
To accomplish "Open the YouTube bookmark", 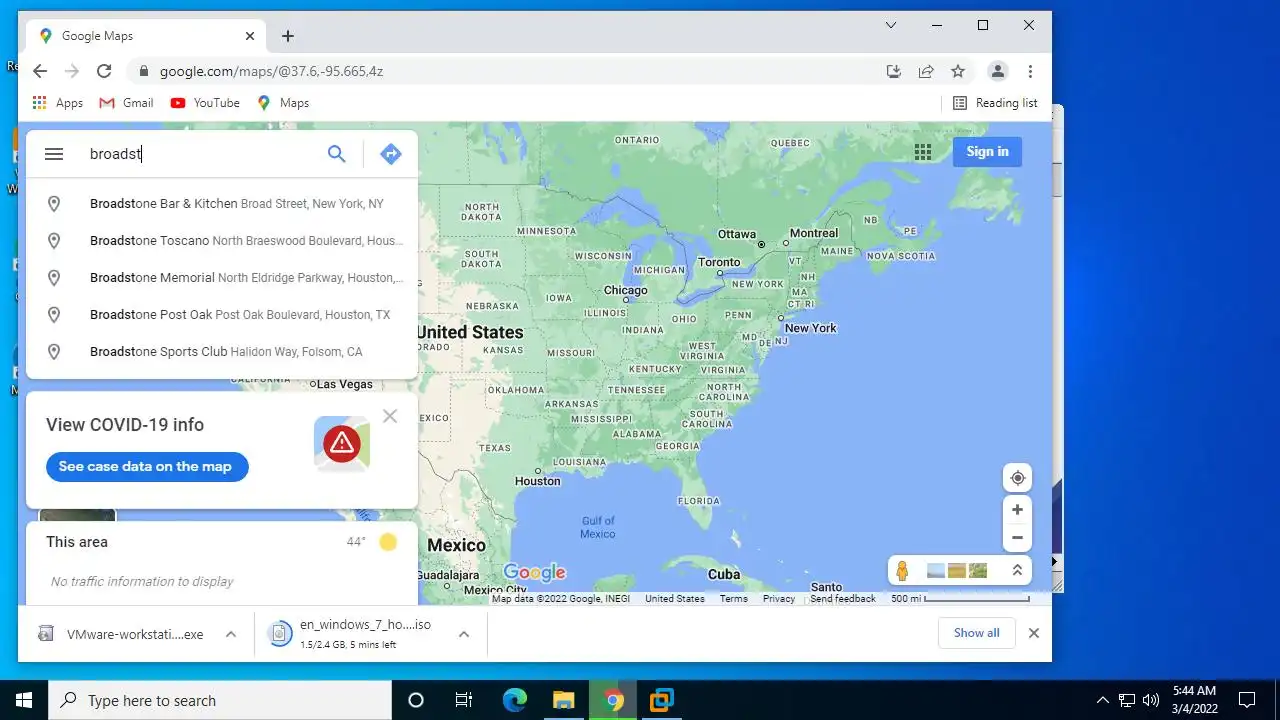I will (x=205, y=103).
